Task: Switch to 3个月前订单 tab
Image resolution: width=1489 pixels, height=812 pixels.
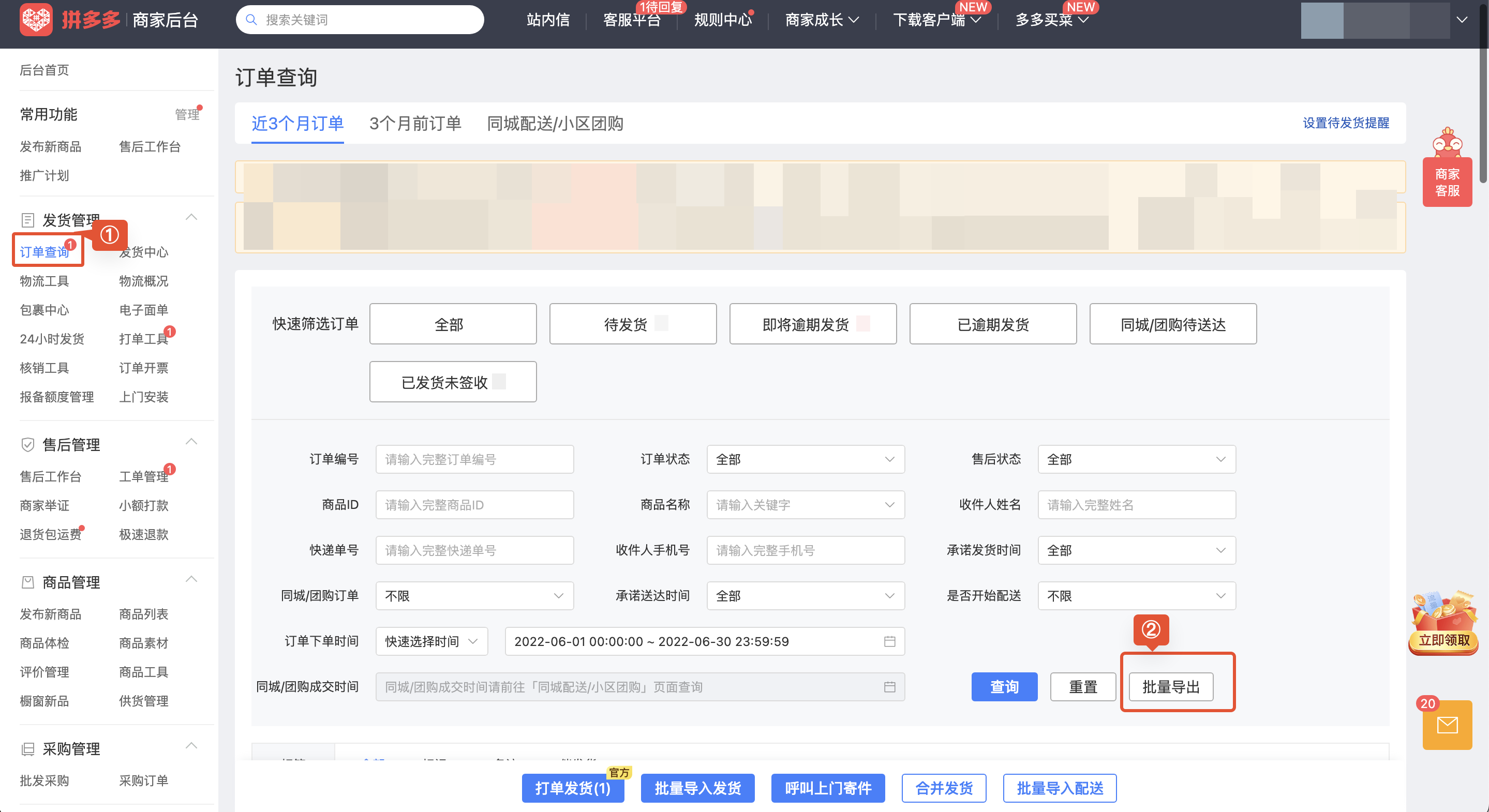Action: [x=415, y=123]
